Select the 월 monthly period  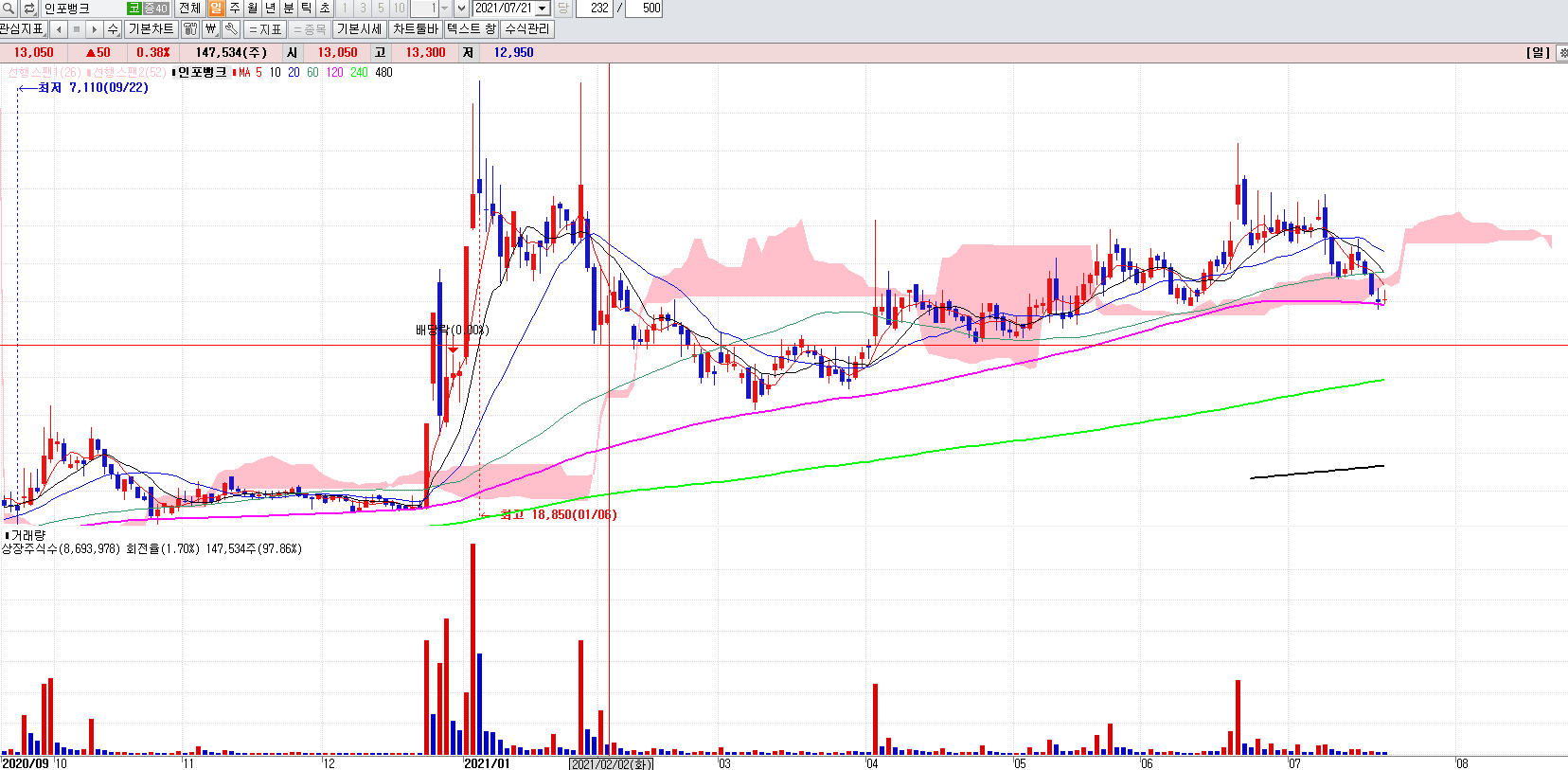(x=253, y=8)
